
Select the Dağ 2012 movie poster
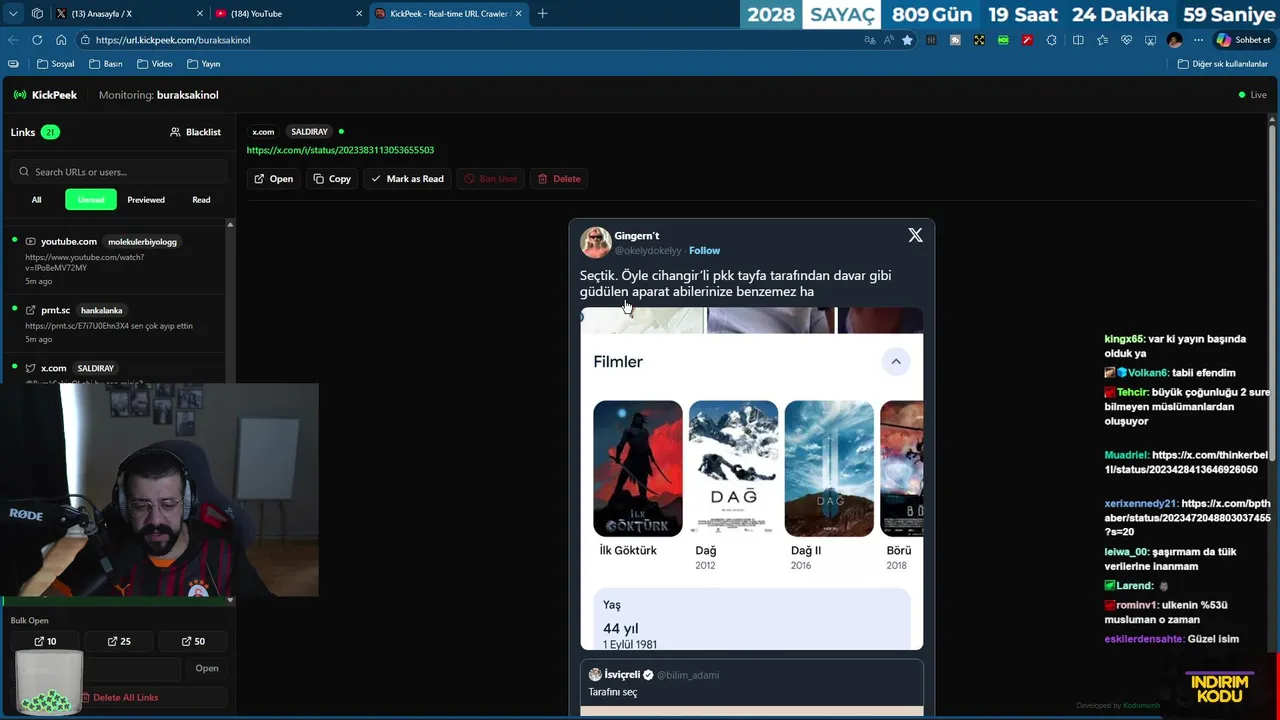tap(733, 469)
